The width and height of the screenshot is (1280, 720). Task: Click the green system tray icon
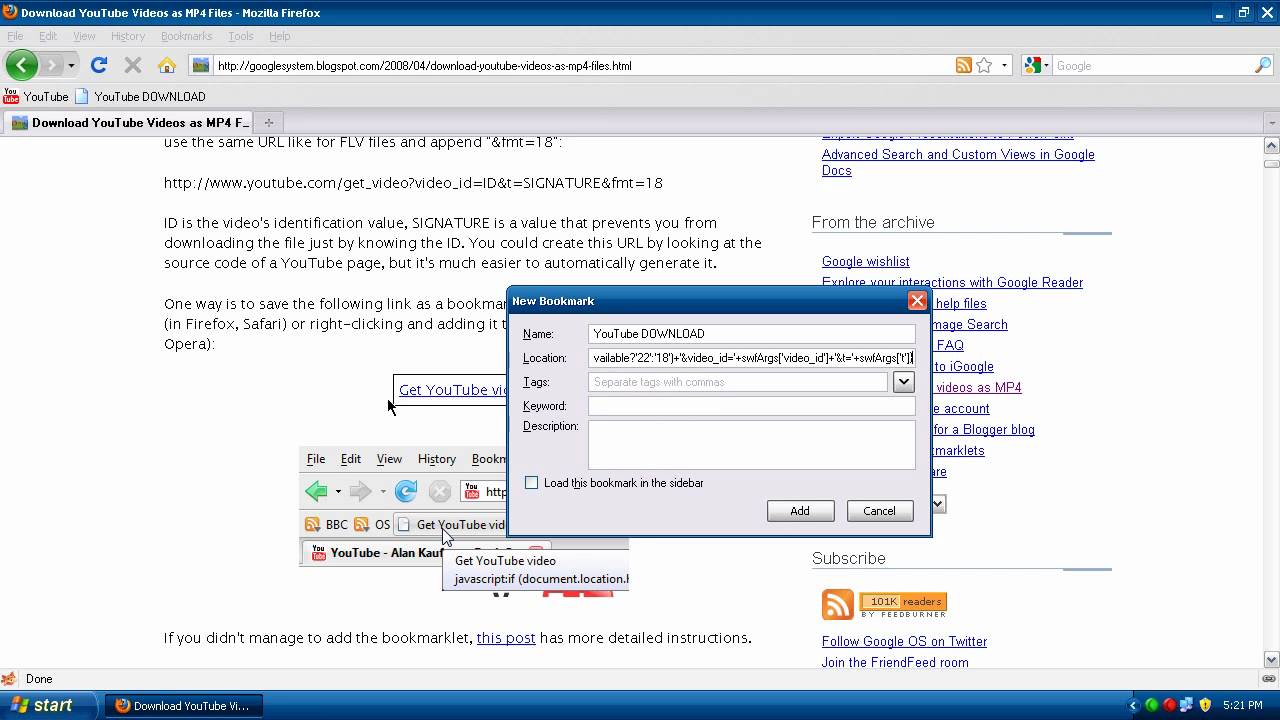(x=1152, y=705)
